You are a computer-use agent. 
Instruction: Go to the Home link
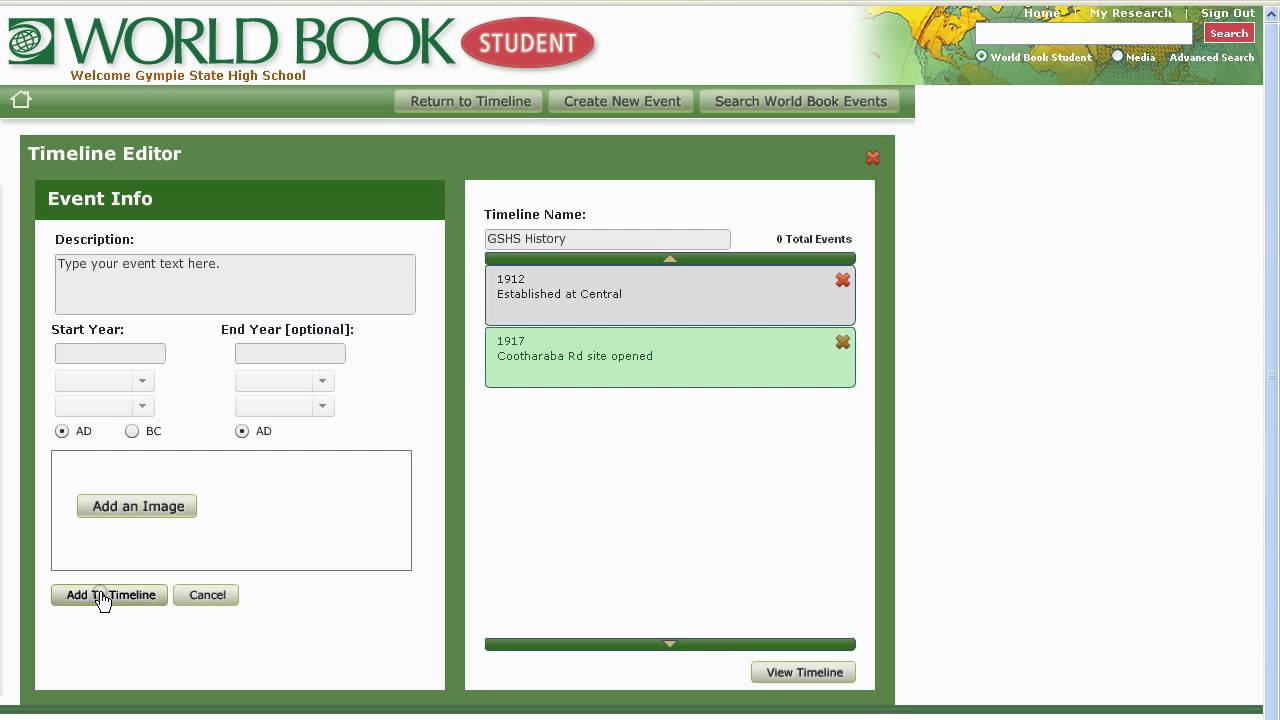[x=1042, y=13]
